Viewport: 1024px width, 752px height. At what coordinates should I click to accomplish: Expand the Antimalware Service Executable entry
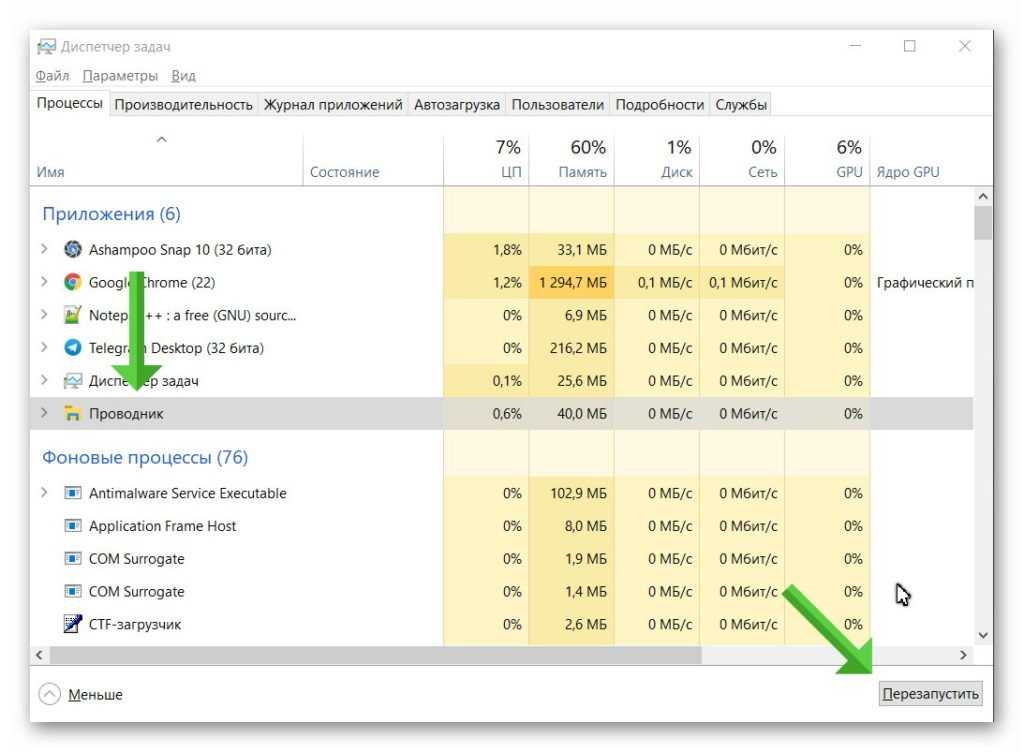[44, 493]
